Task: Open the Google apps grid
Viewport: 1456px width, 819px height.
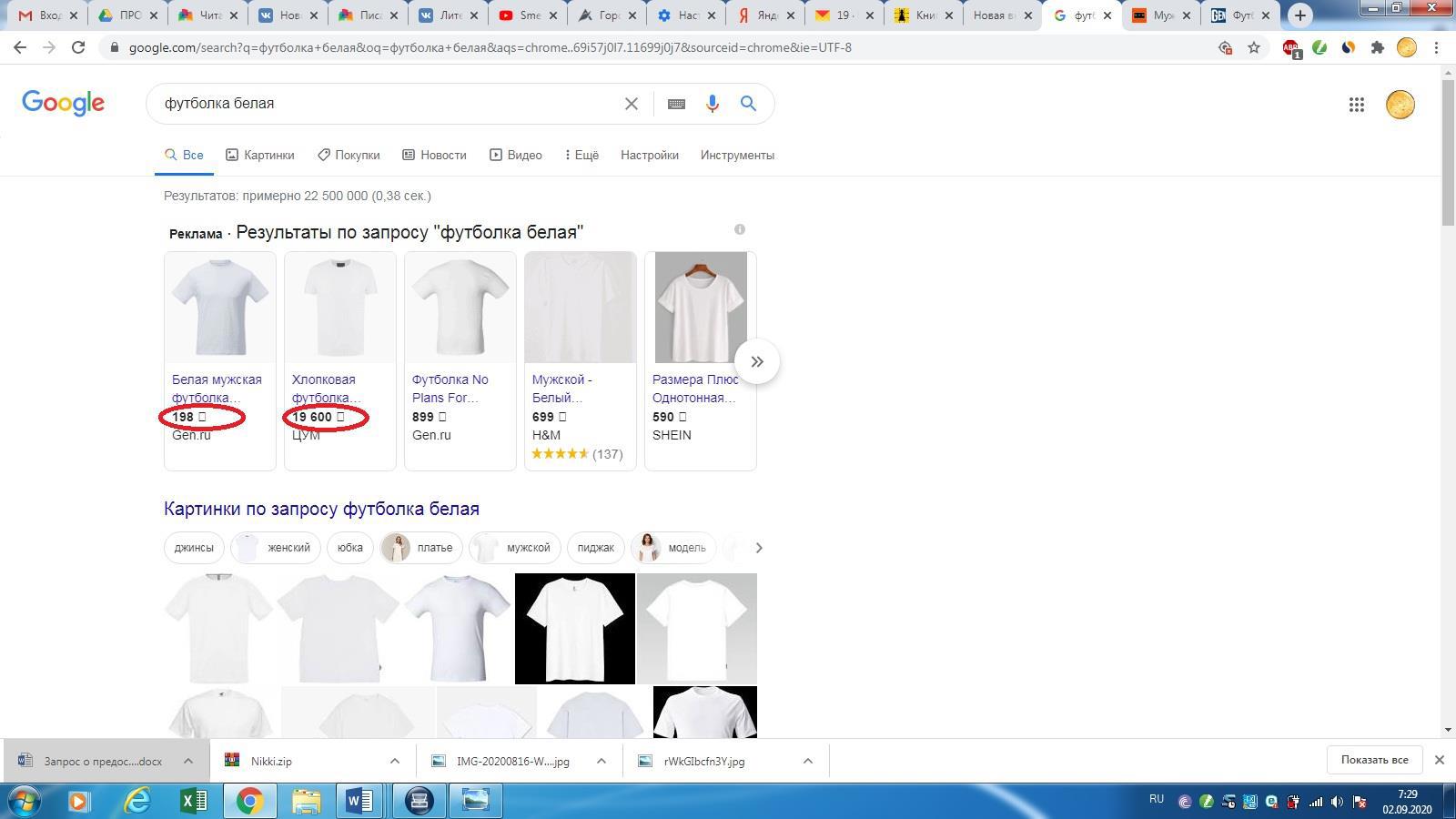Action: [x=1356, y=105]
